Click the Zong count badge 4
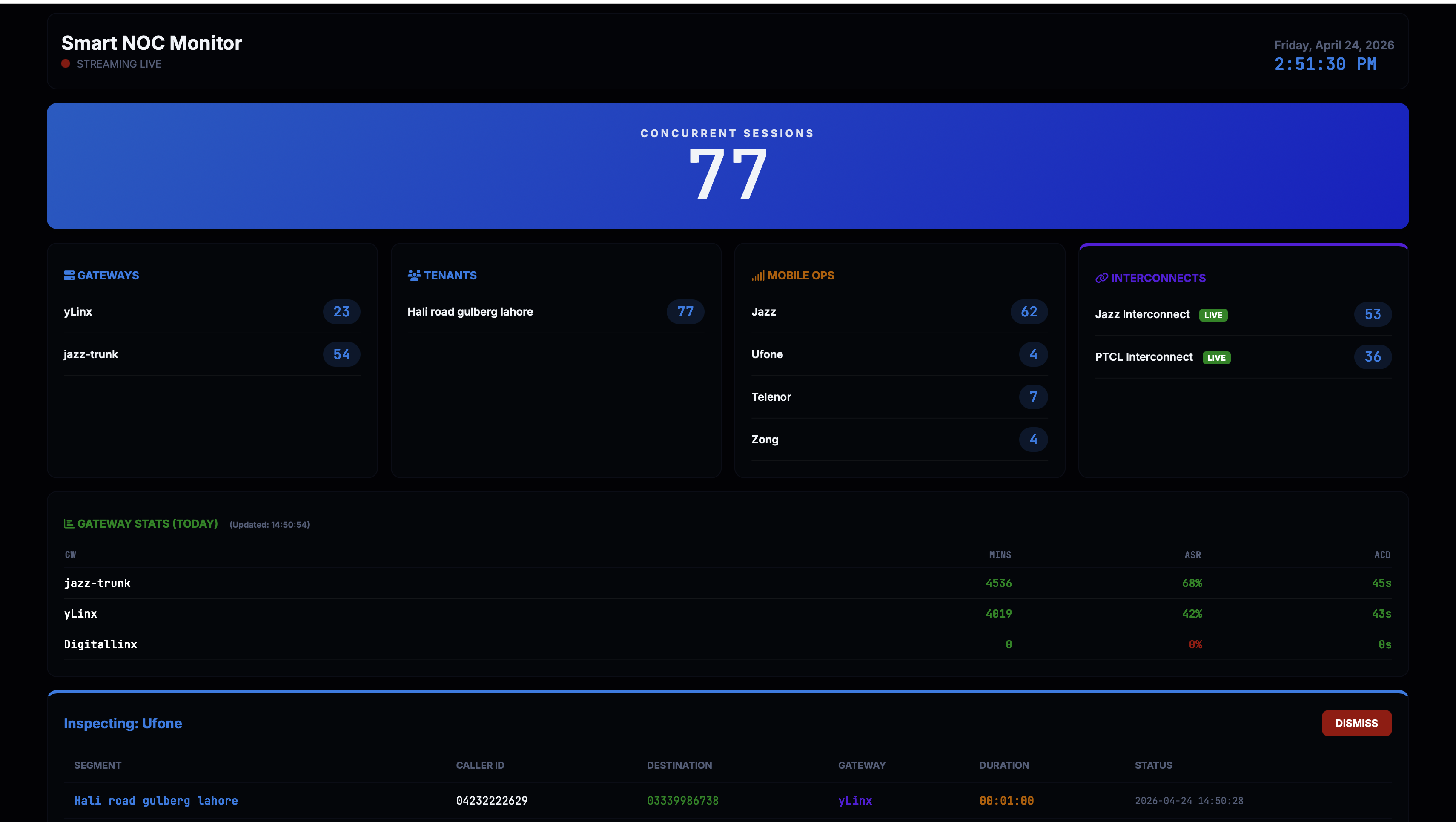The image size is (1456, 822). 1033,439
